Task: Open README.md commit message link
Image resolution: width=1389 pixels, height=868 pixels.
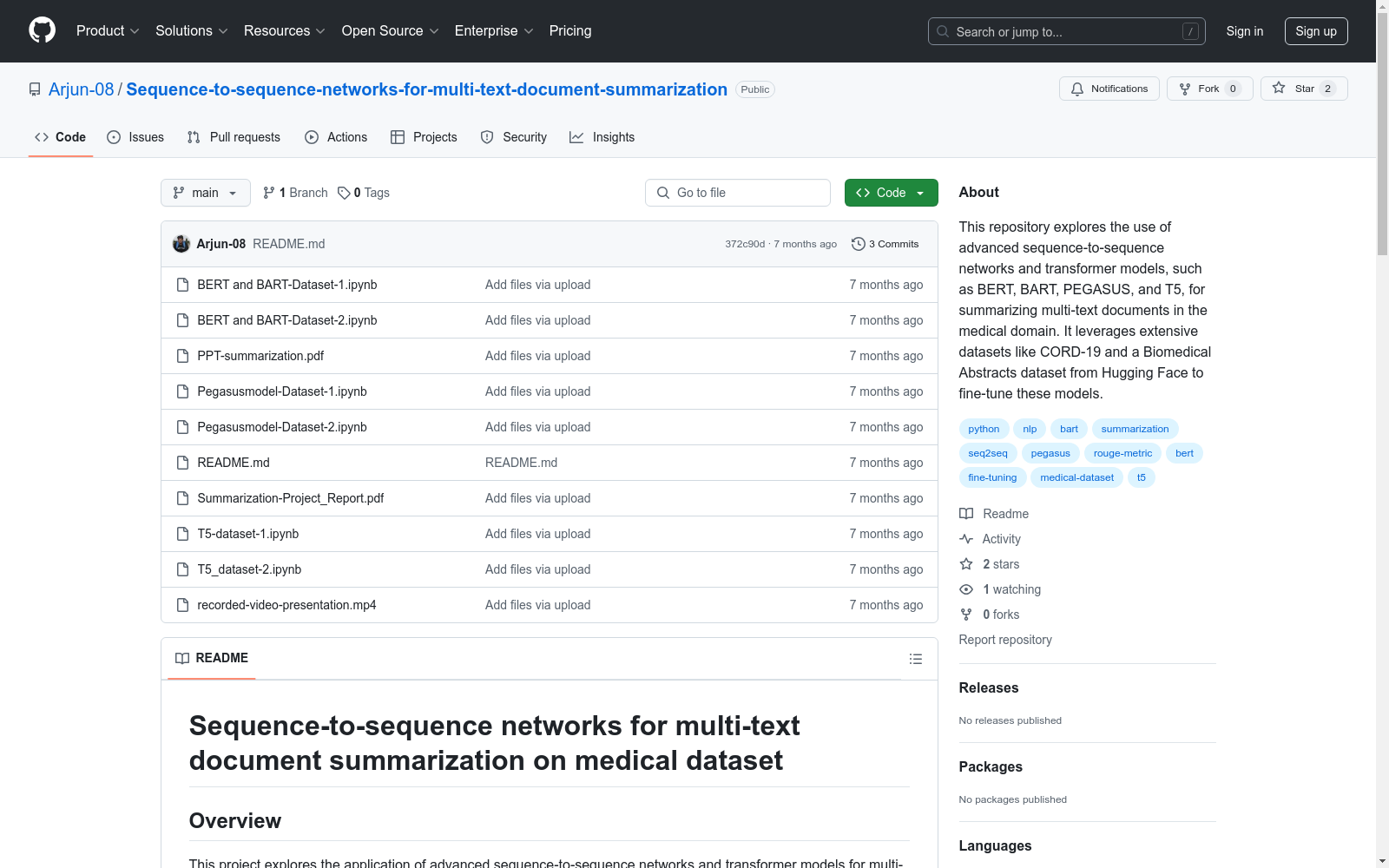Action: [x=521, y=463]
